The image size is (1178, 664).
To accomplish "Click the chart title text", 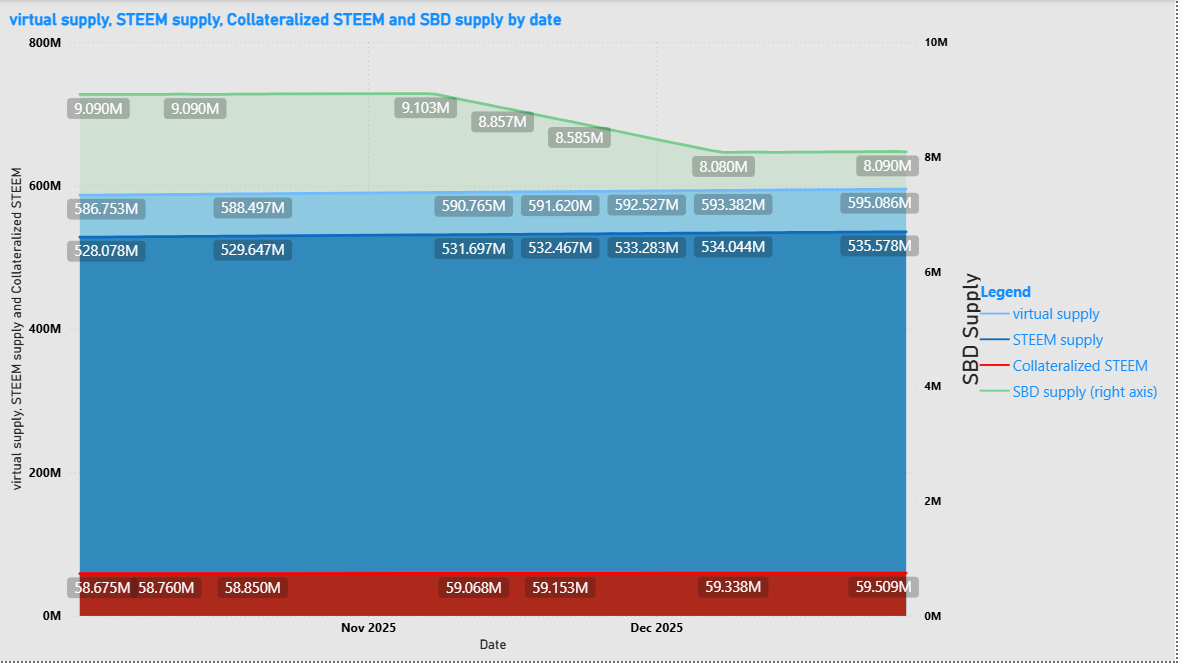I will 285,20.
